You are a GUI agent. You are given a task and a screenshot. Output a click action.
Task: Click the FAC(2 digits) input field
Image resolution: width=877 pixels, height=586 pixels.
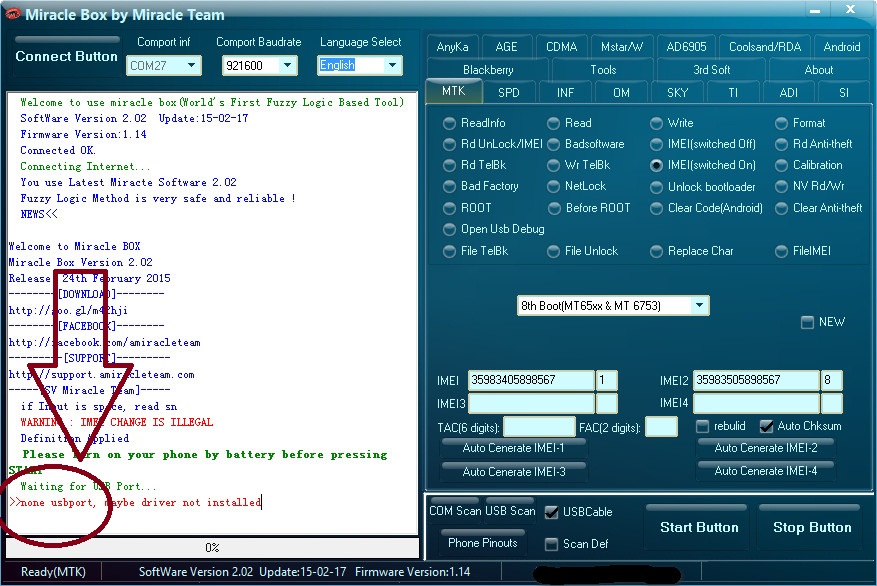(x=661, y=427)
